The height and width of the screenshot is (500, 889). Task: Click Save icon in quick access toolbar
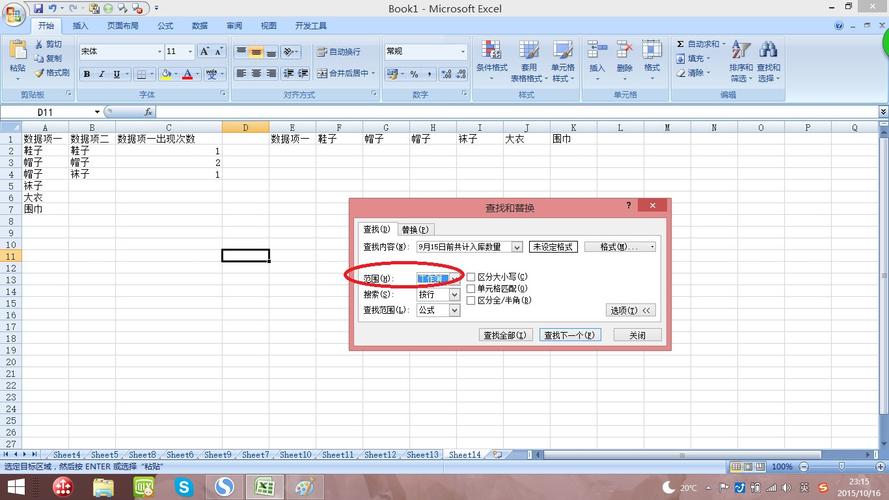(x=38, y=9)
